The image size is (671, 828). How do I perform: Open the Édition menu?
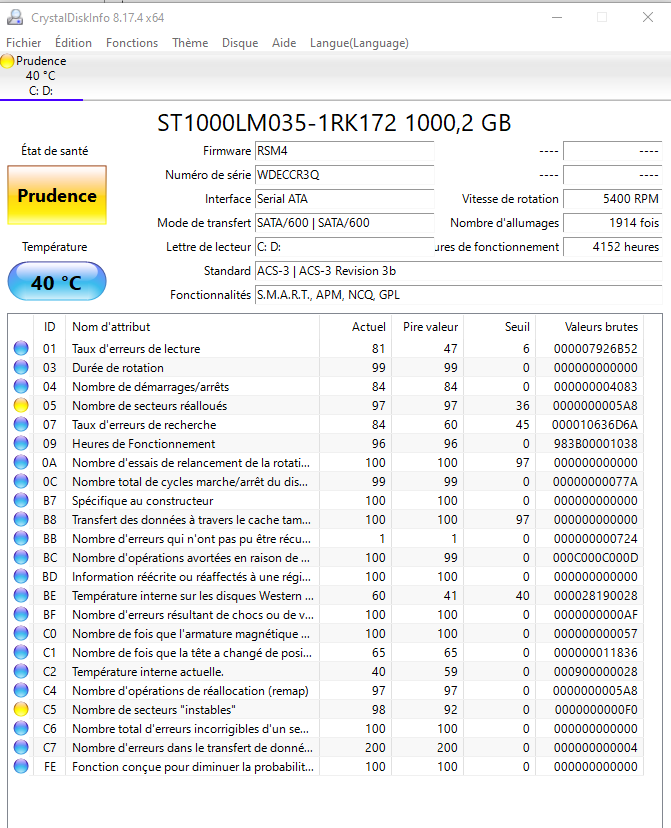tap(73, 43)
